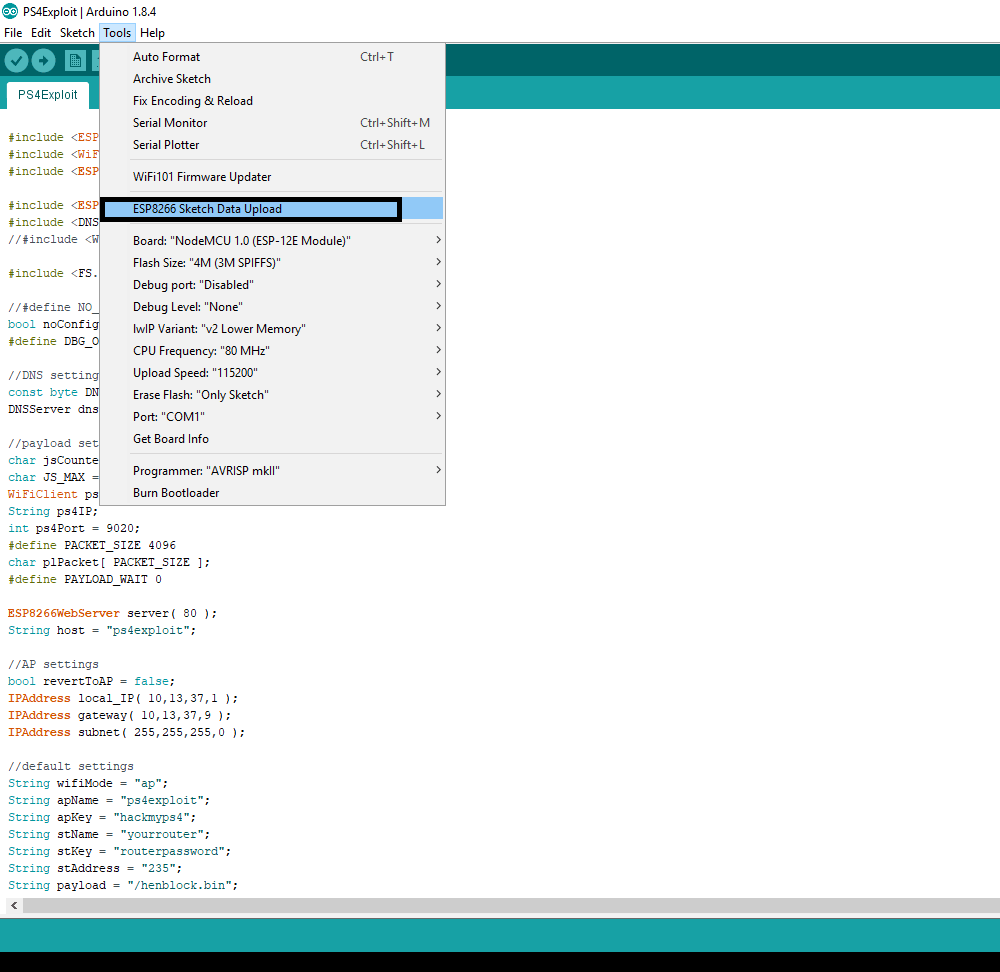Click the line String payload = "/henblock.bin"
The height and width of the screenshot is (972, 1000).
coord(123,885)
